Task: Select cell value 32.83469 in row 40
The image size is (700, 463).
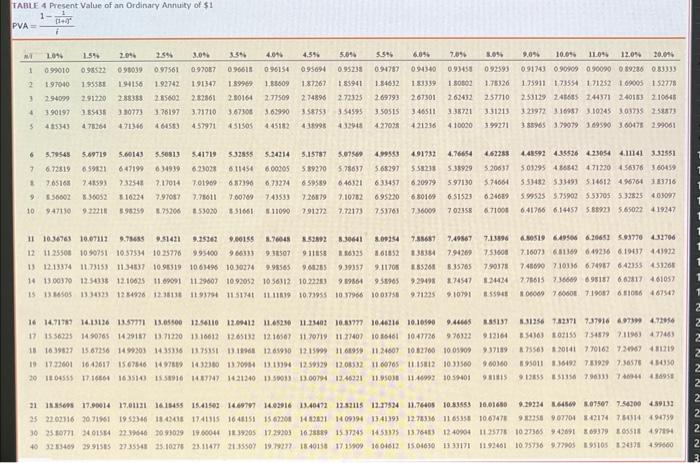Action: coord(57,447)
